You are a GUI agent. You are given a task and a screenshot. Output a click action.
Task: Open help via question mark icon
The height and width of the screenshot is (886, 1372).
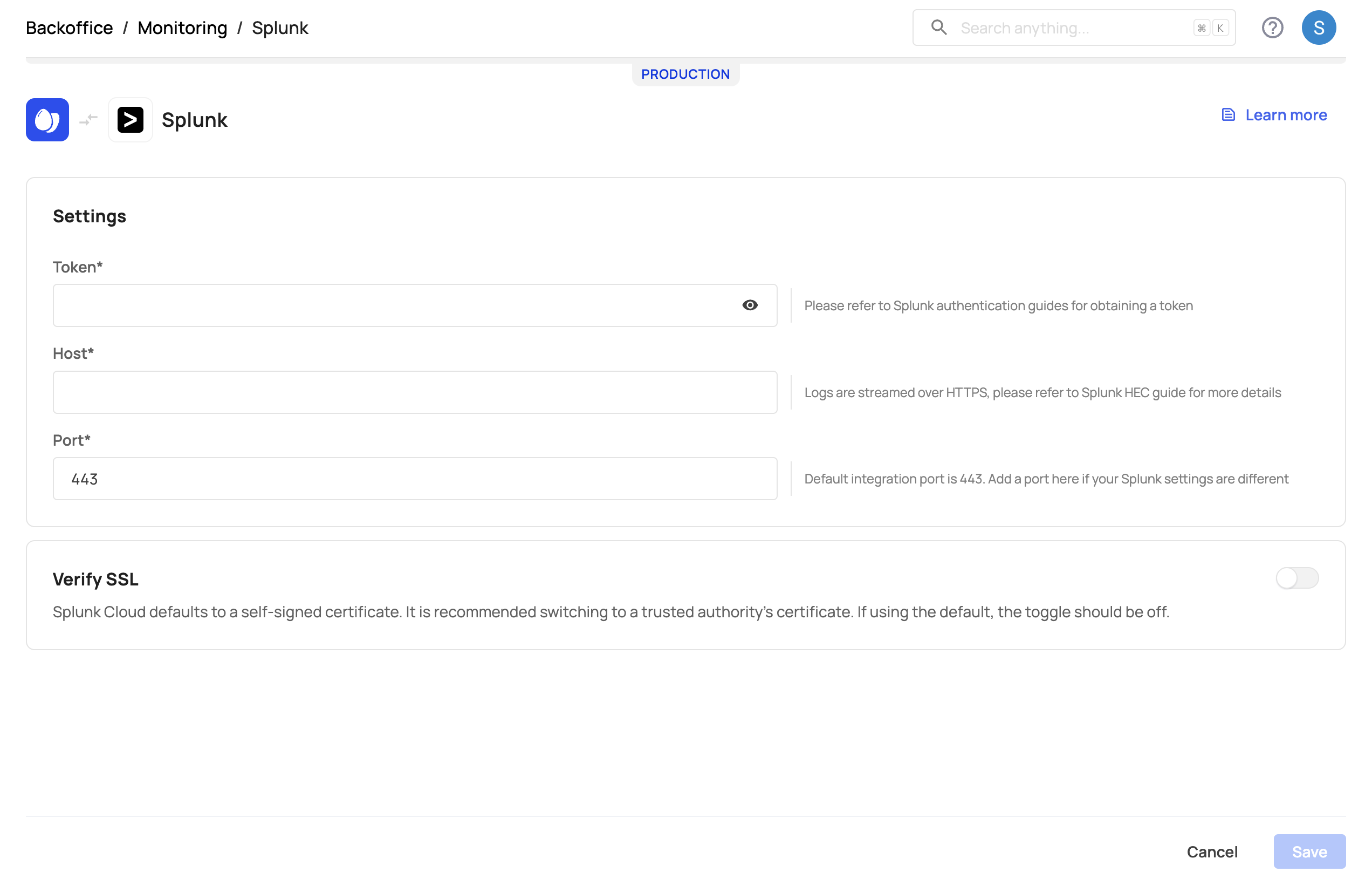pos(1272,28)
